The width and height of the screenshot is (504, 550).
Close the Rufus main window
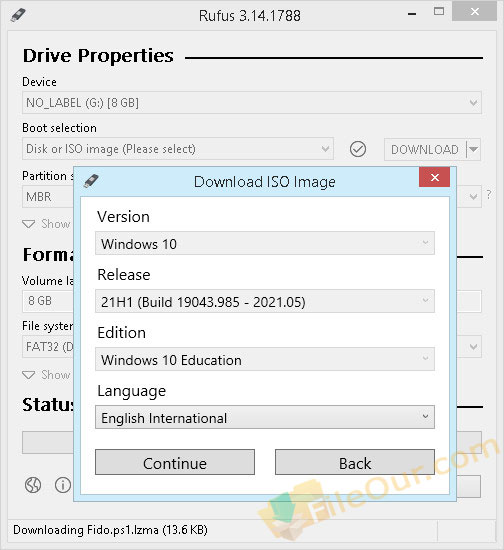click(475, 12)
